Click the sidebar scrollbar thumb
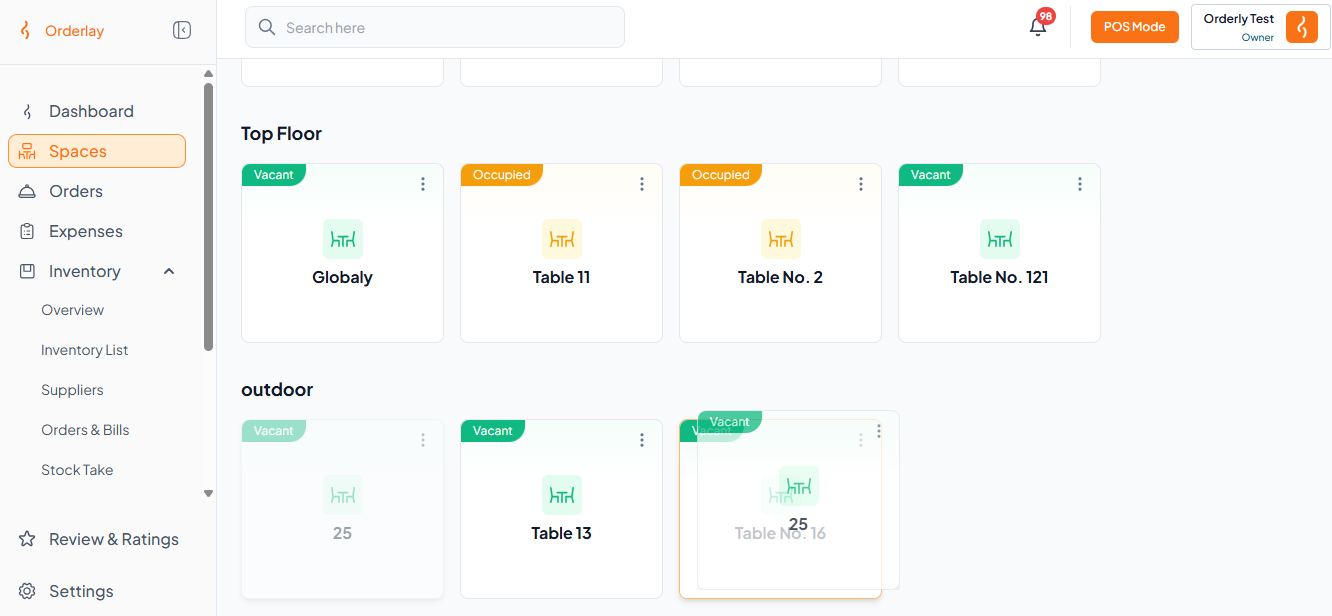The width and height of the screenshot is (1332, 616). (x=208, y=216)
